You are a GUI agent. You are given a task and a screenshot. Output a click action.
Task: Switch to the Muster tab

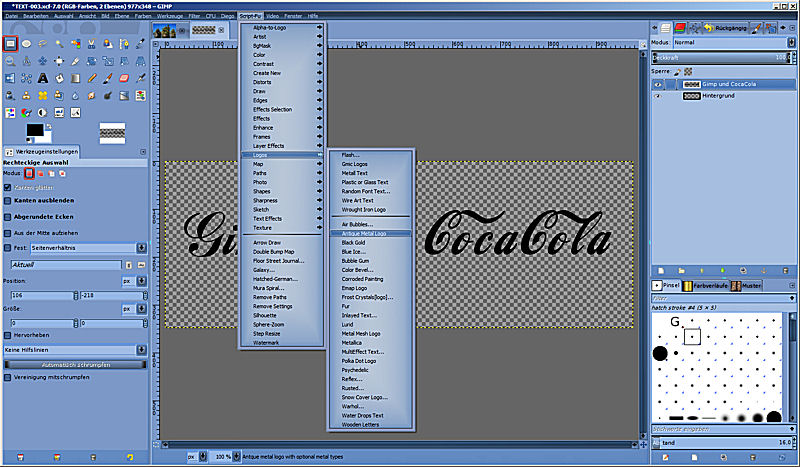coord(746,286)
